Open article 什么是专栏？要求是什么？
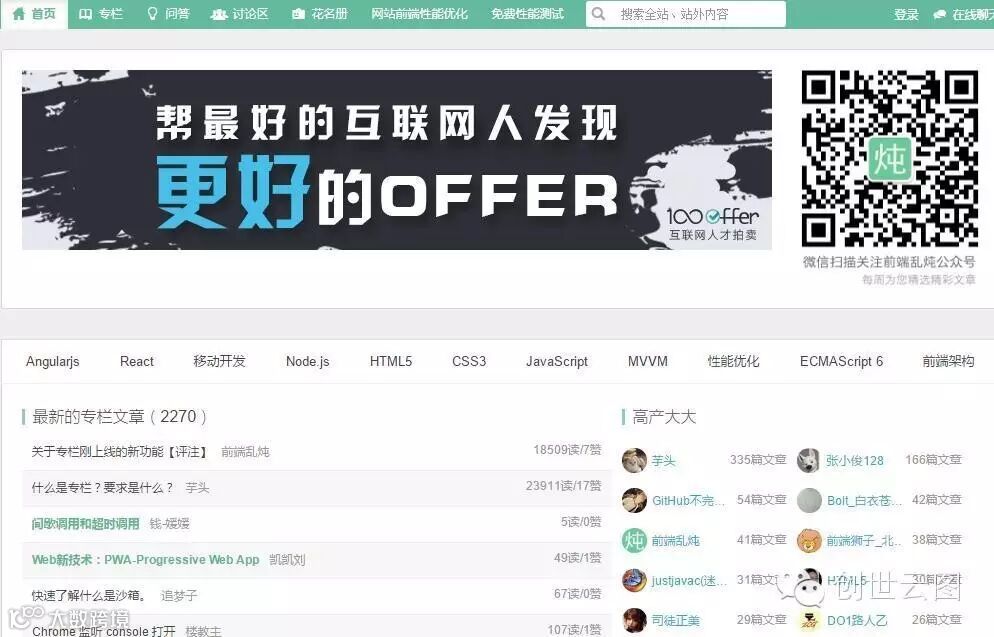 tap(102, 487)
